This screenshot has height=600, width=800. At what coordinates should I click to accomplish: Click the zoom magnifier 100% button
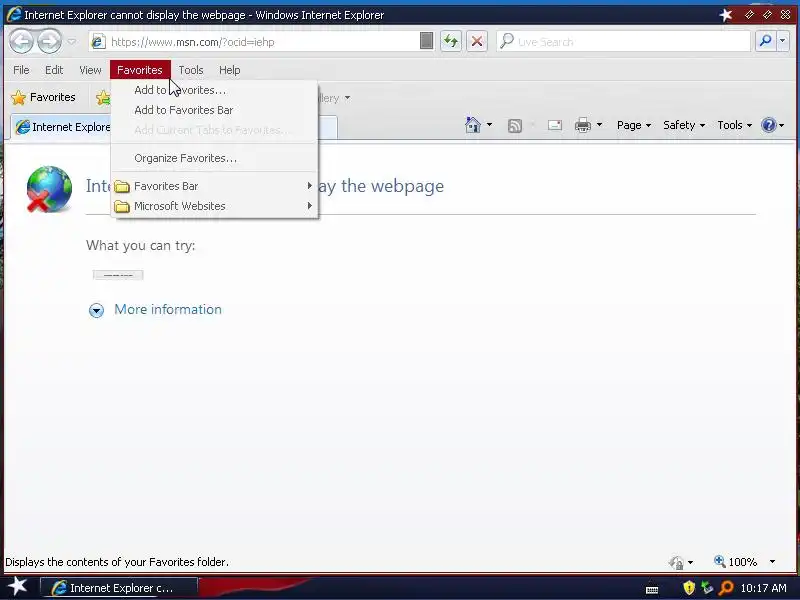coord(736,562)
